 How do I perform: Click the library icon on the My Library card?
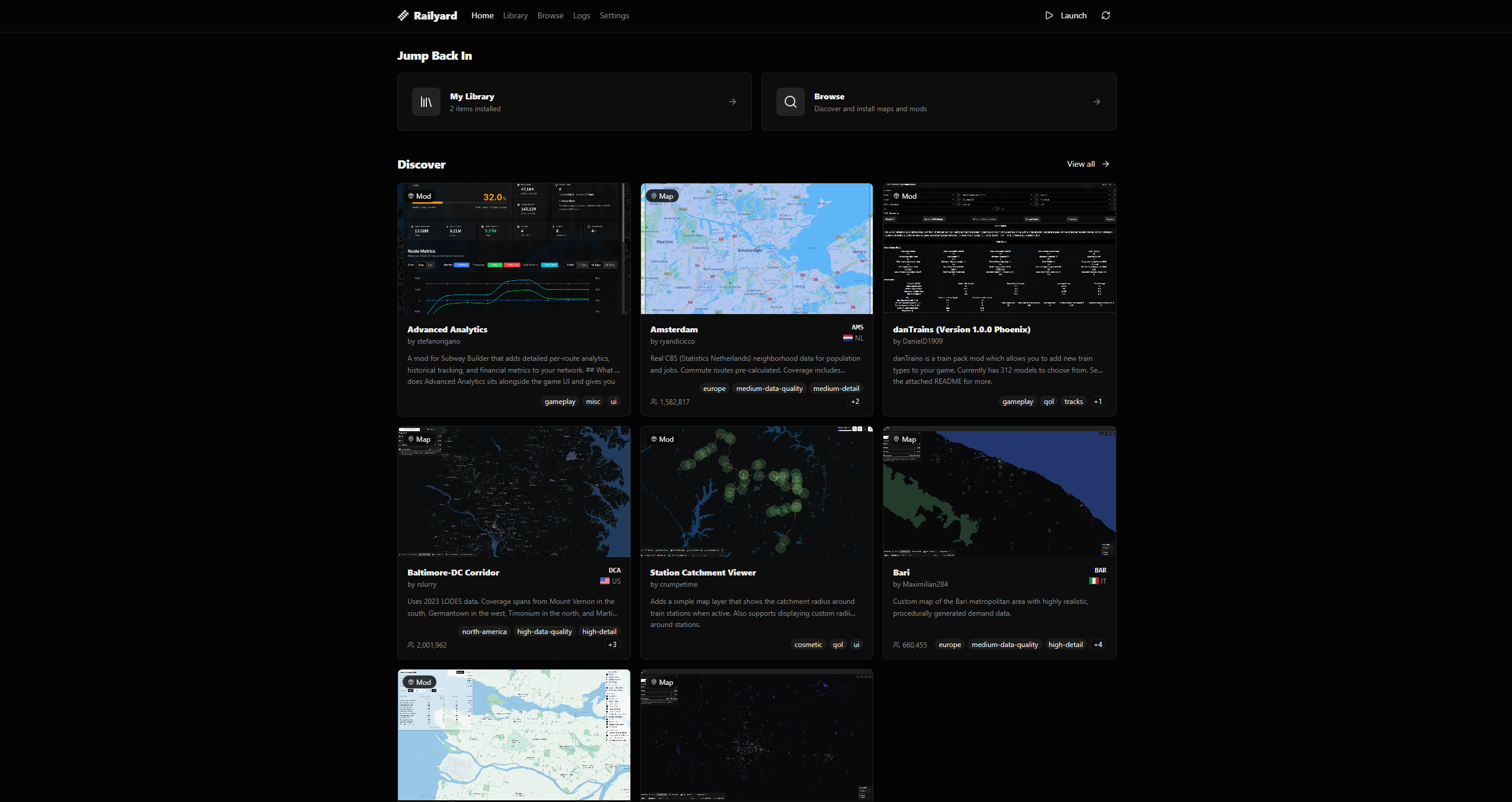[426, 101]
